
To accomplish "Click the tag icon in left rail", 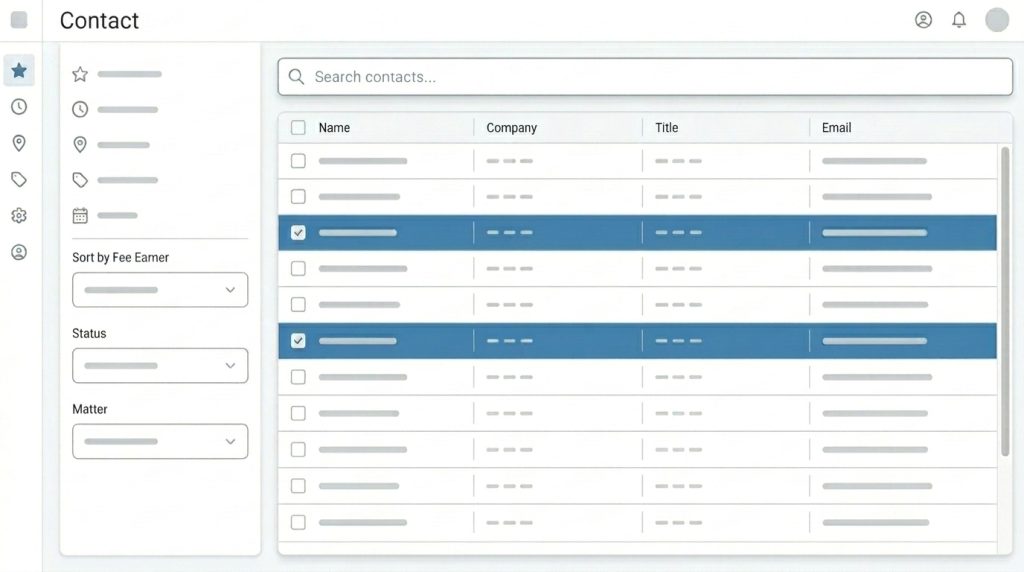I will coord(19,179).
